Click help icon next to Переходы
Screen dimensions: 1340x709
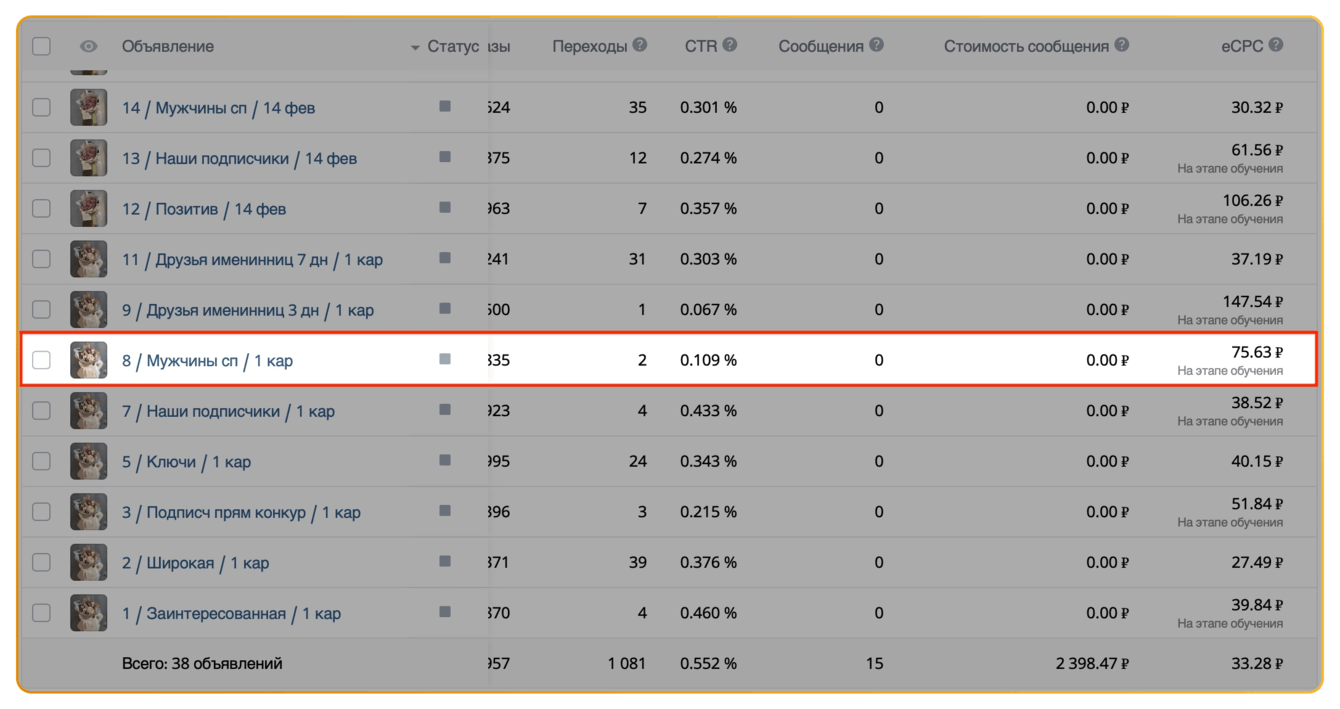point(640,45)
